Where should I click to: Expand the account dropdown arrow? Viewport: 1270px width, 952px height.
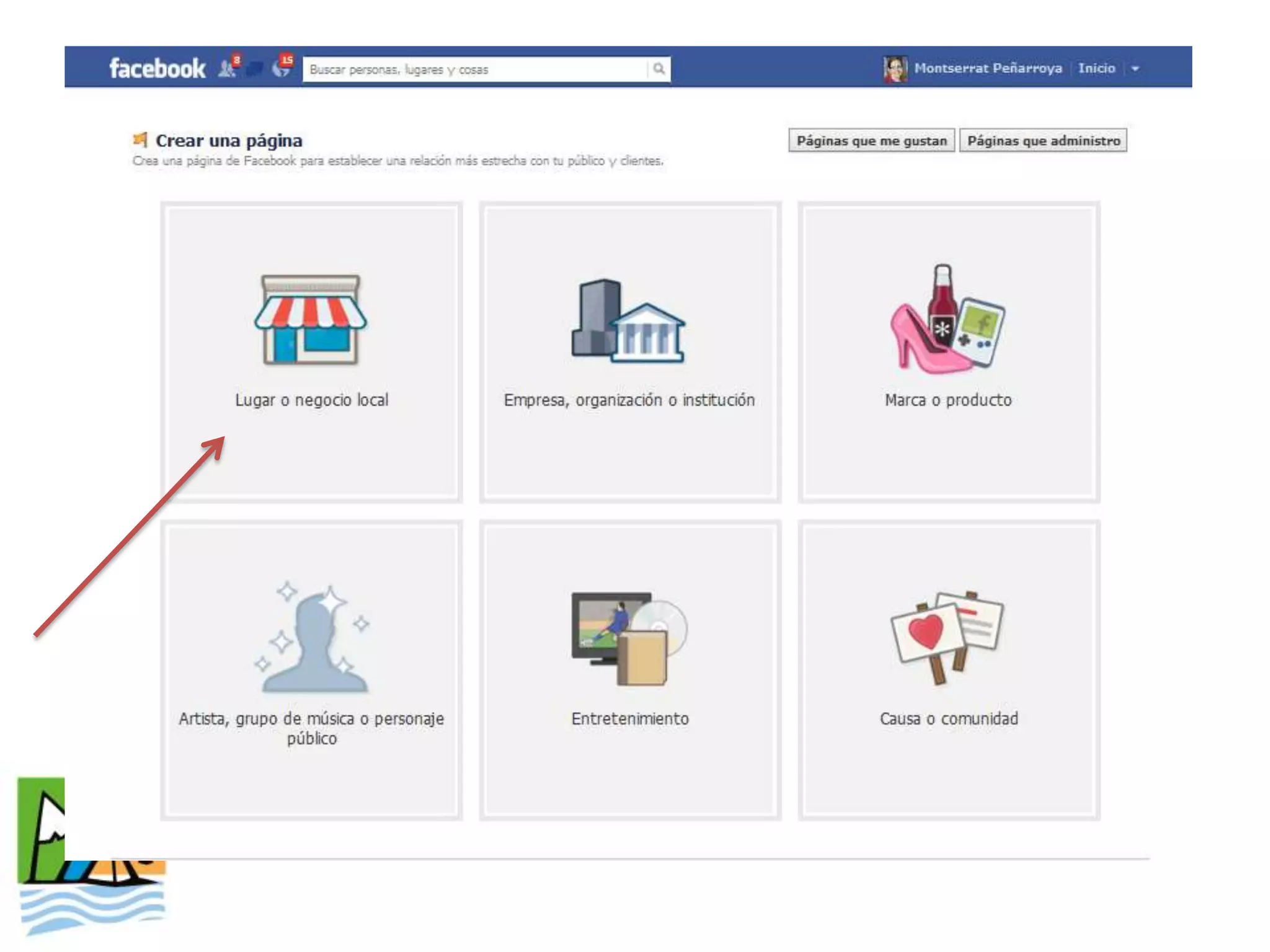pos(1135,69)
